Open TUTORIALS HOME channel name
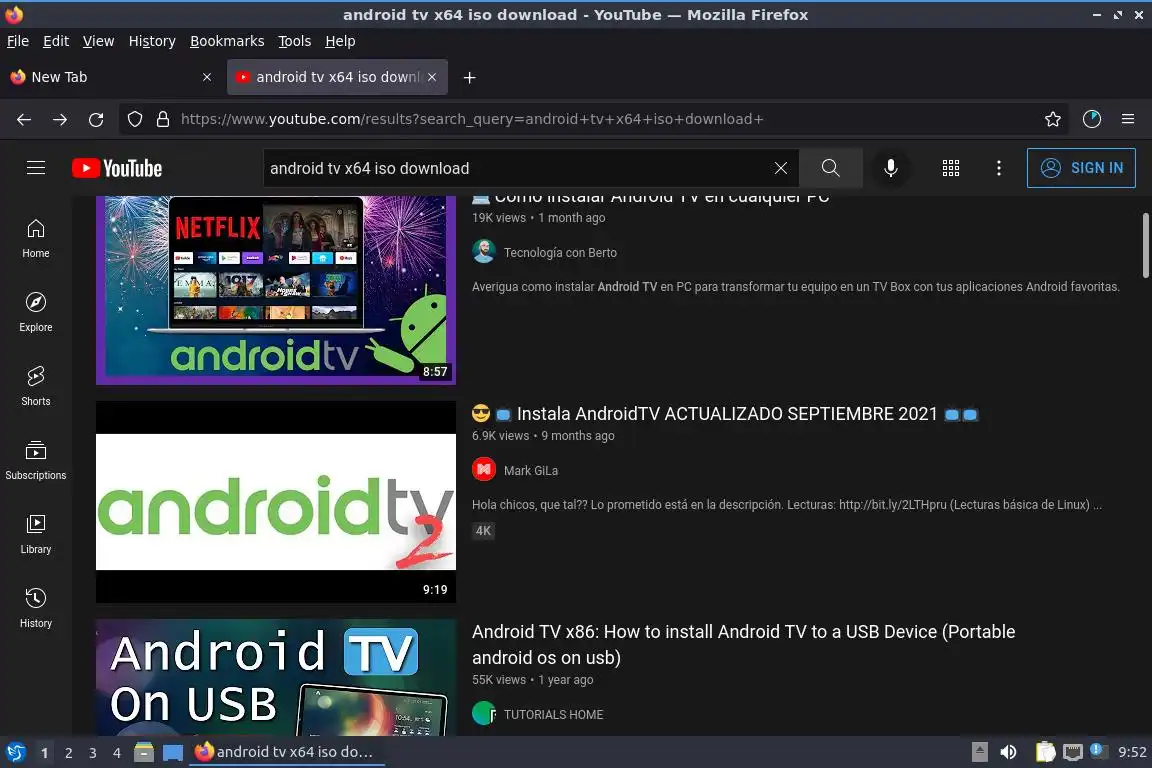 [x=553, y=714]
